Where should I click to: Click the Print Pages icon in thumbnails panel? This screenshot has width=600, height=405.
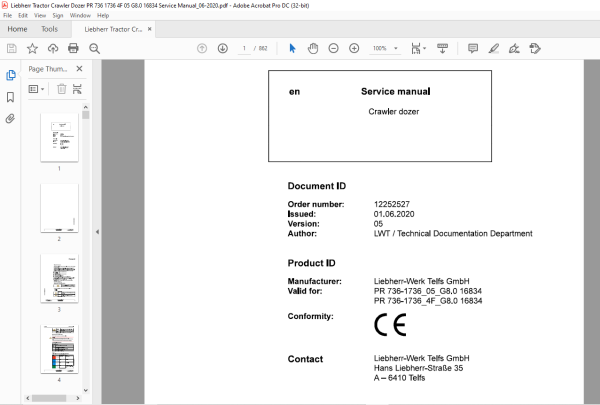pyautogui.click(x=77, y=89)
